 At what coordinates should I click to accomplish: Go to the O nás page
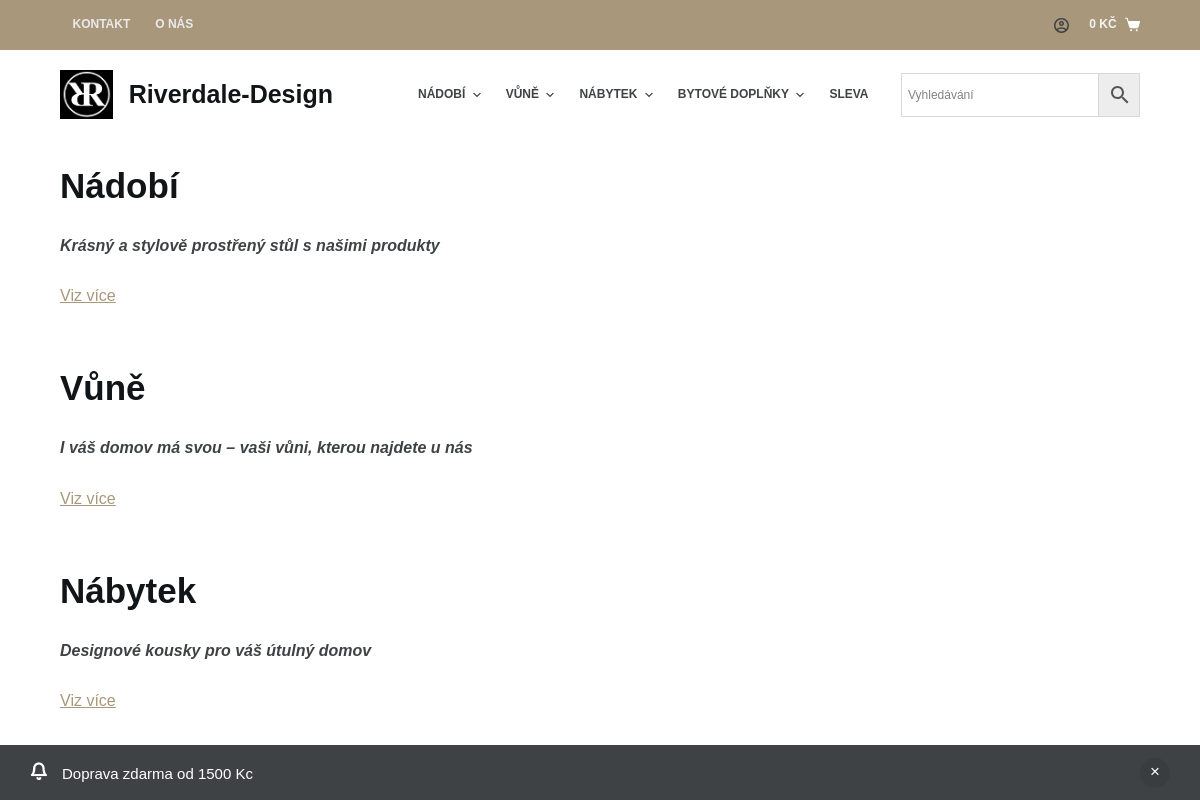174,24
